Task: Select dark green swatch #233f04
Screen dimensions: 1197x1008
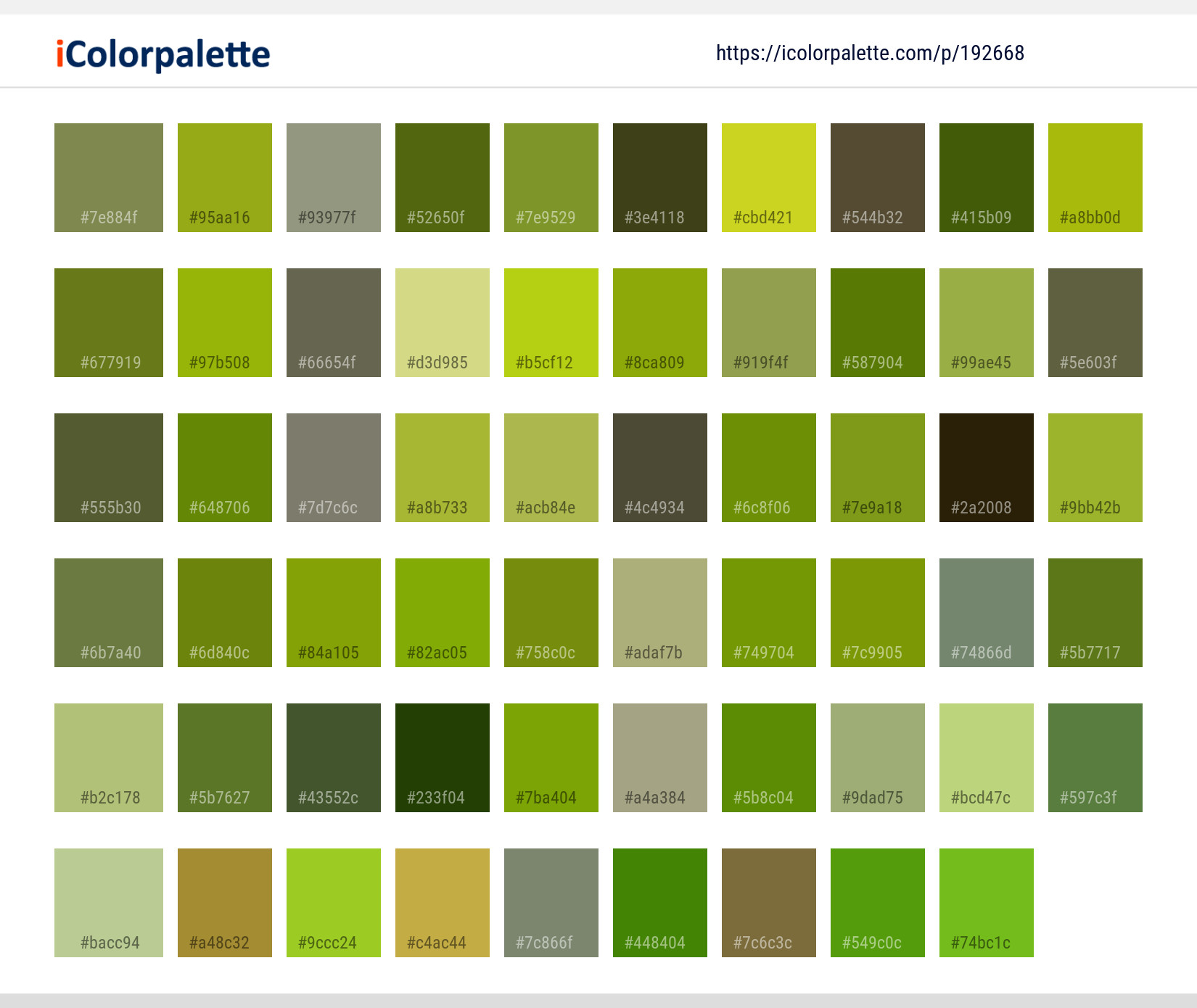Action: pyautogui.click(x=443, y=758)
